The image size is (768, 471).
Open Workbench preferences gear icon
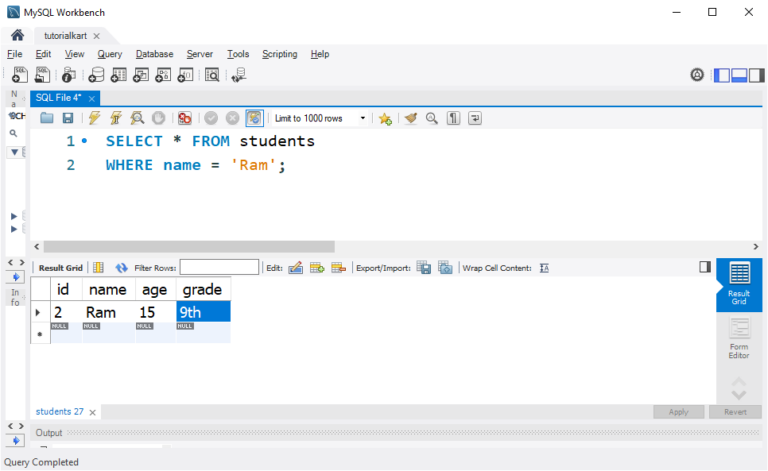pos(697,75)
